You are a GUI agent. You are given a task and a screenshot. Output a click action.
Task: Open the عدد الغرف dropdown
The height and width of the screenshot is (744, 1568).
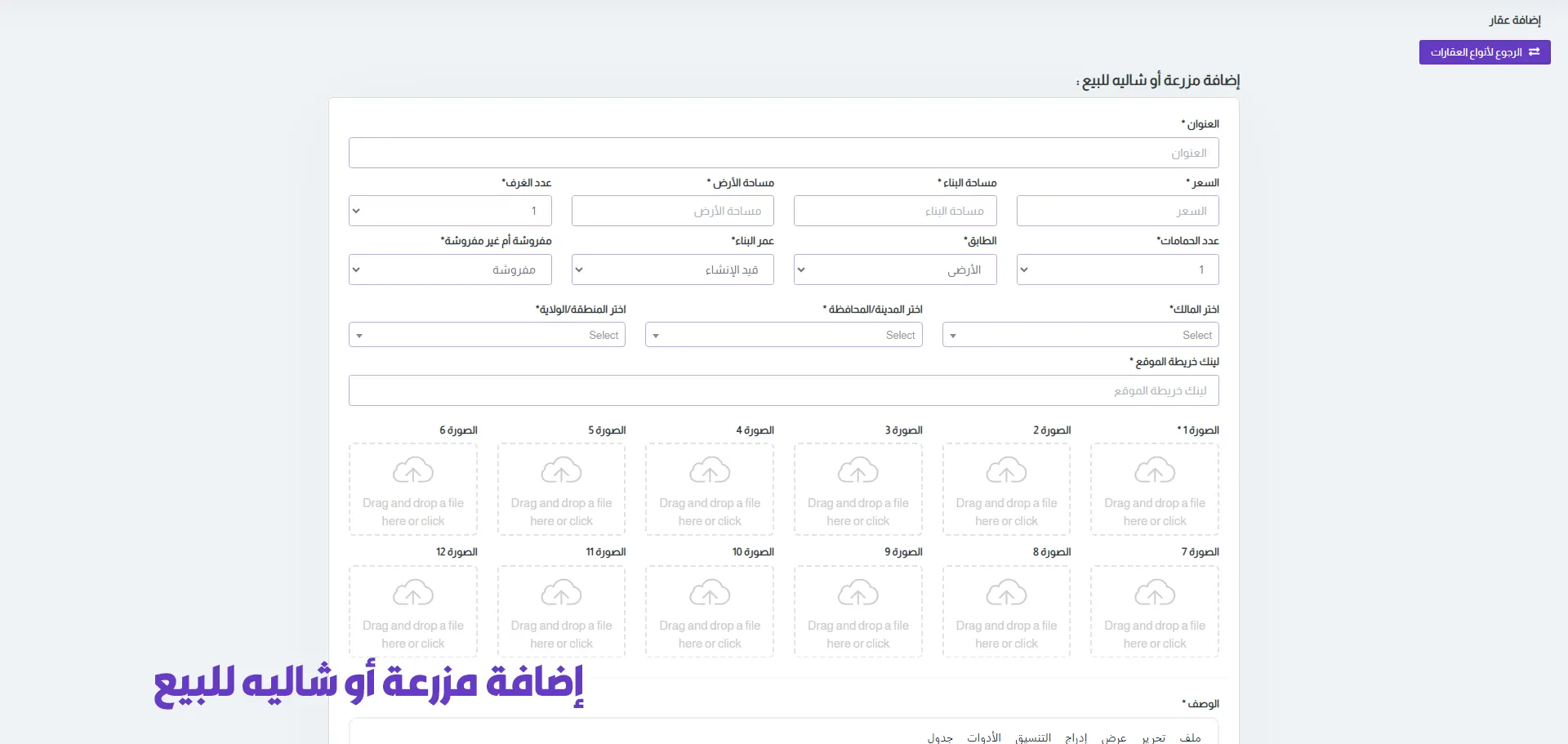pyautogui.click(x=450, y=211)
